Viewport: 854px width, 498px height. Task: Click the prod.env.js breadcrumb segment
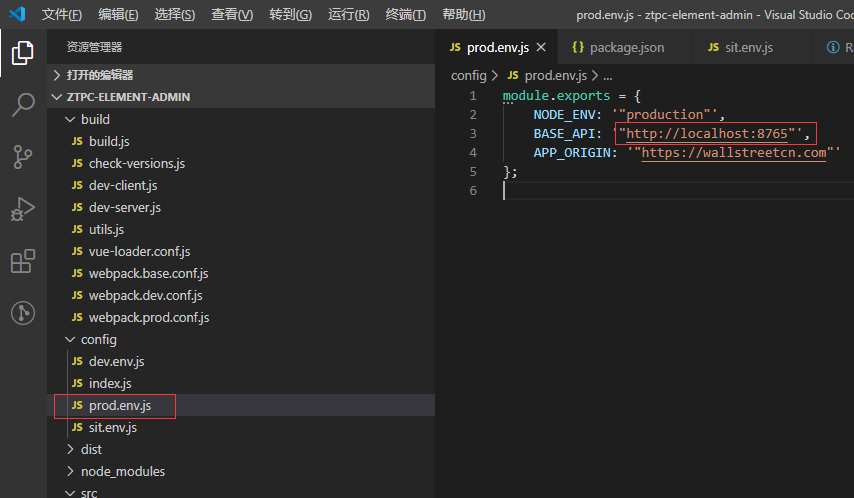[556, 75]
